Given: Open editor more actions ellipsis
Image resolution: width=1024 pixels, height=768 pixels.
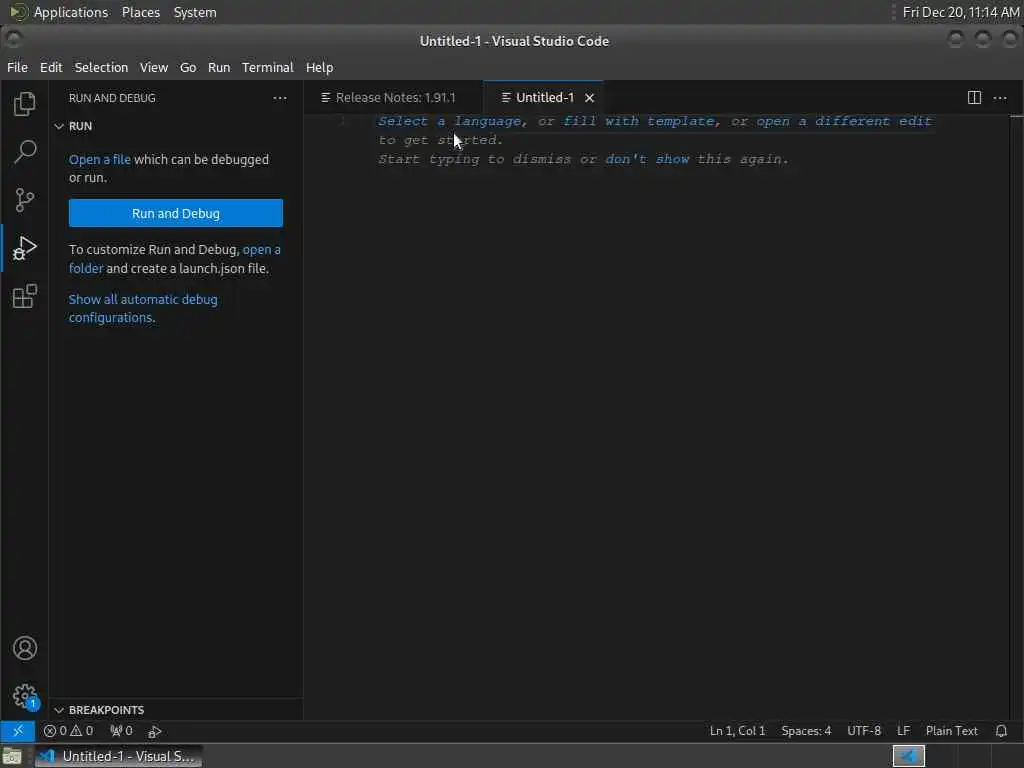Looking at the screenshot, I should pos(1000,98).
